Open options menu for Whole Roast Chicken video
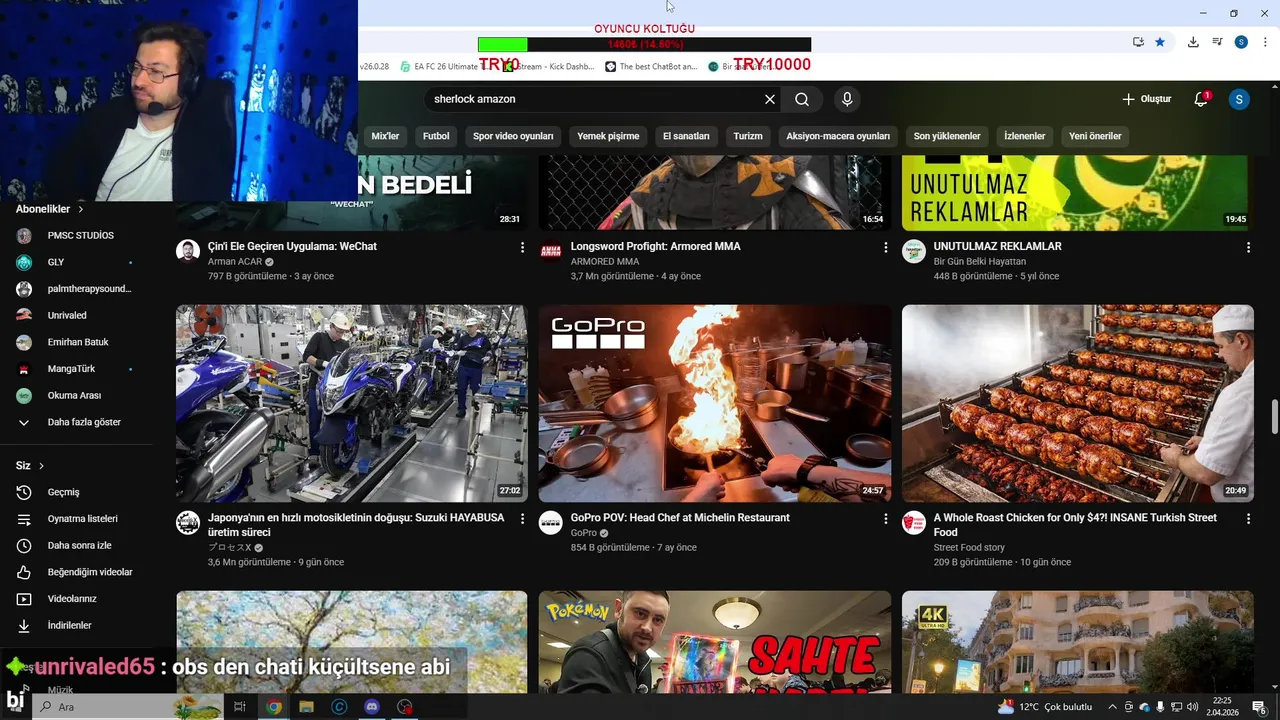The image size is (1280, 720). [1248, 519]
